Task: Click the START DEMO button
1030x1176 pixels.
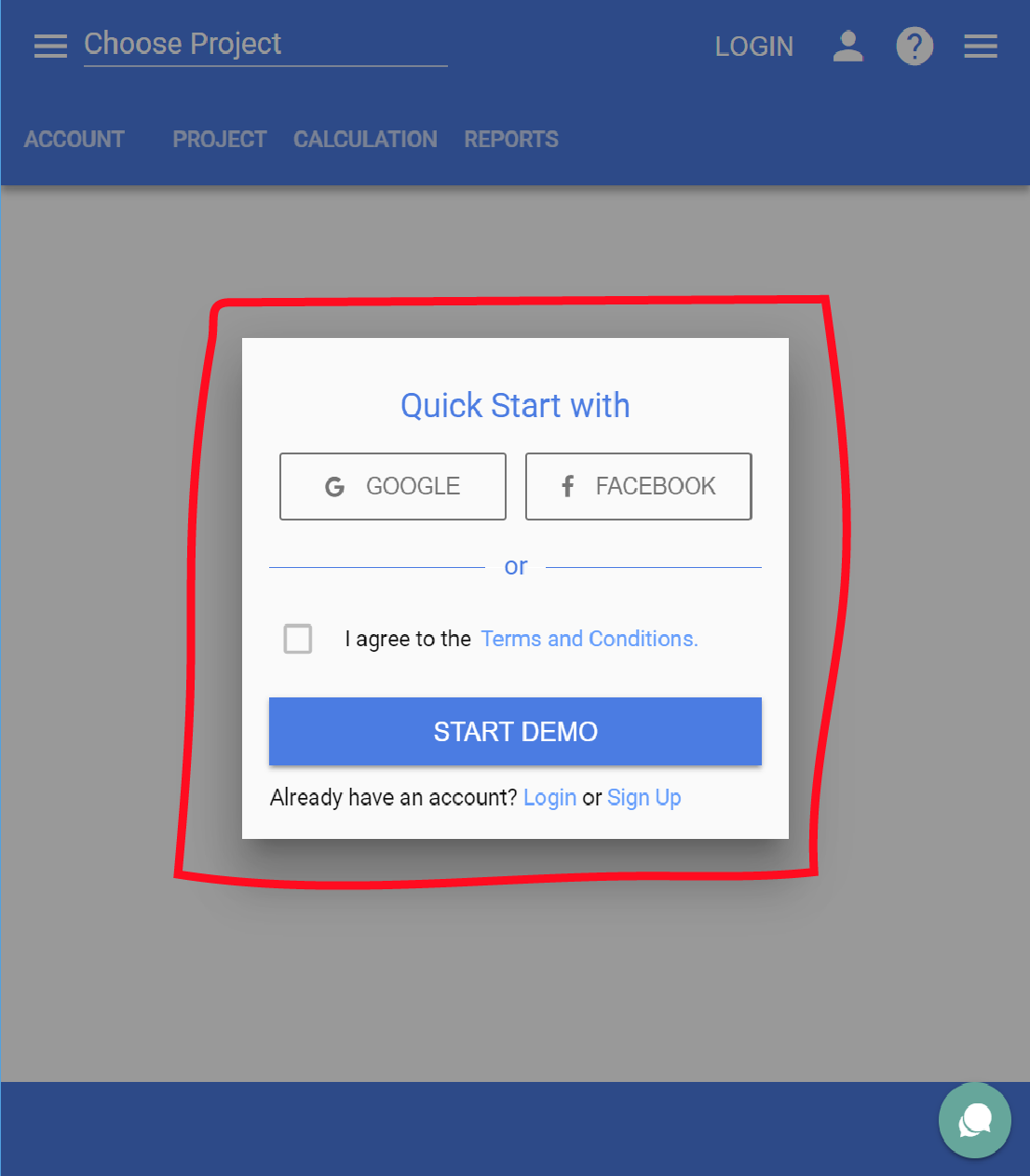Action: pos(515,731)
